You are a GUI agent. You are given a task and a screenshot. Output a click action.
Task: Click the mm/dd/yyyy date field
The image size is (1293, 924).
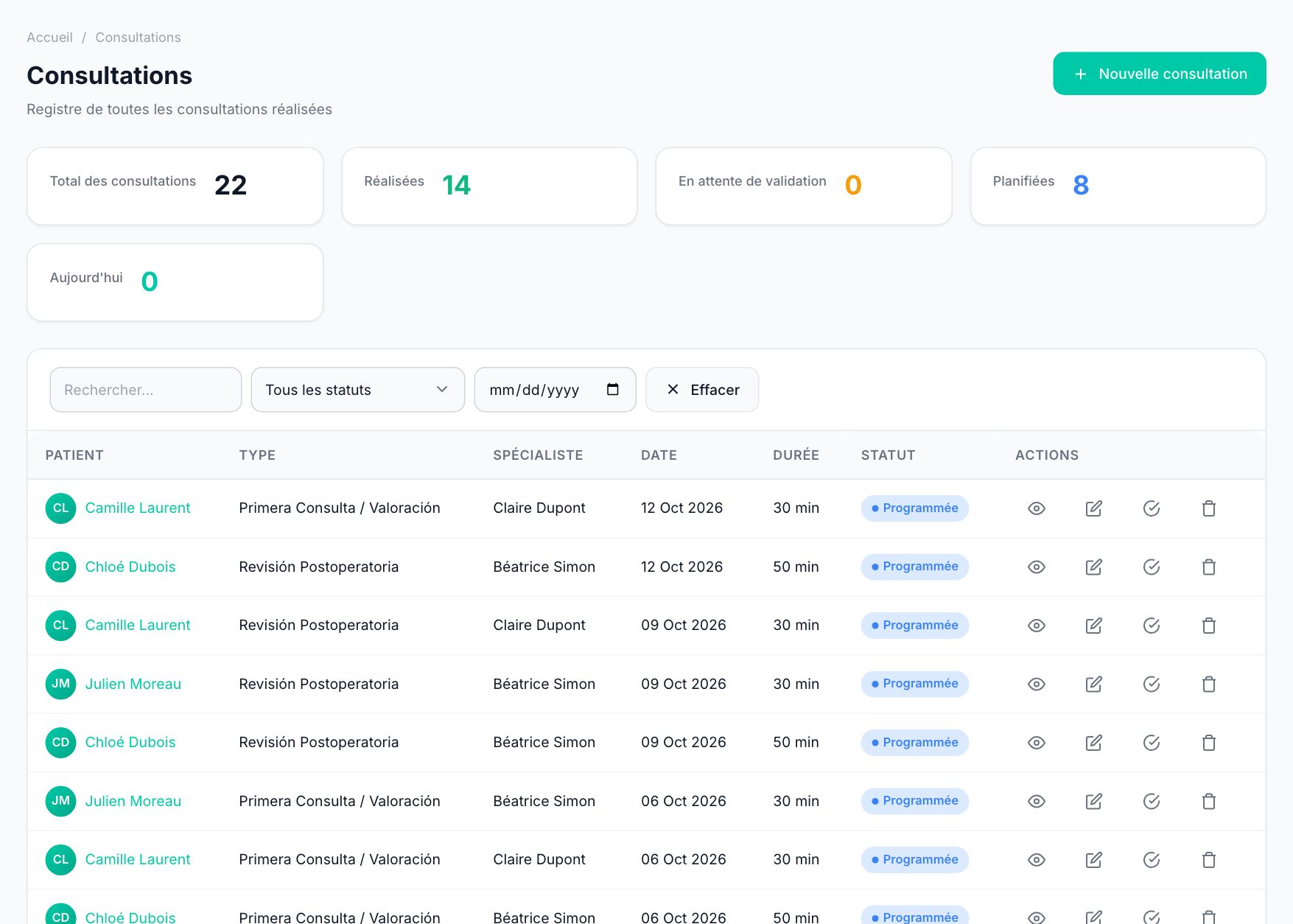[555, 390]
